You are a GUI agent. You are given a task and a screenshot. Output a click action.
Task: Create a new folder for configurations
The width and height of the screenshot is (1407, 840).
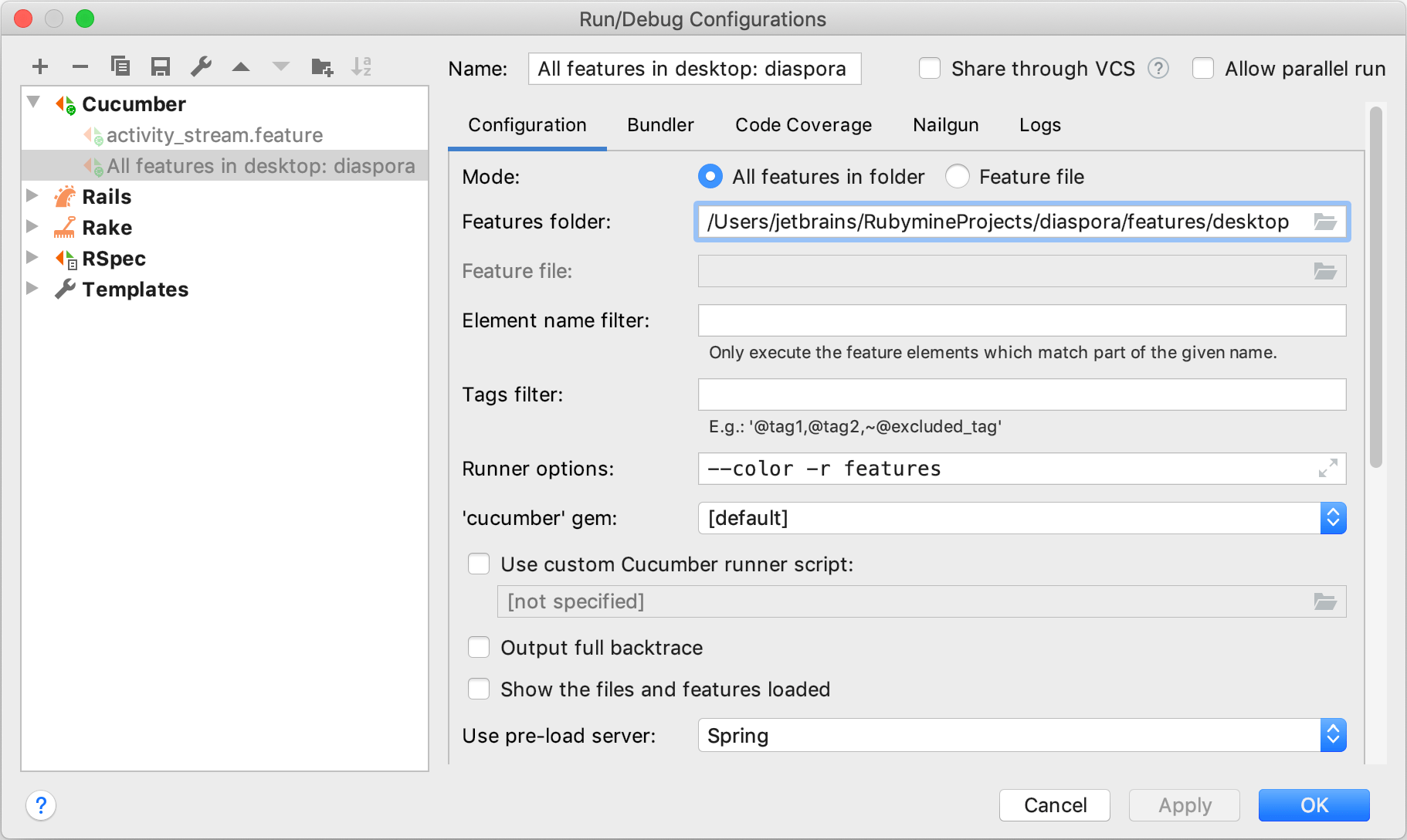(x=322, y=66)
